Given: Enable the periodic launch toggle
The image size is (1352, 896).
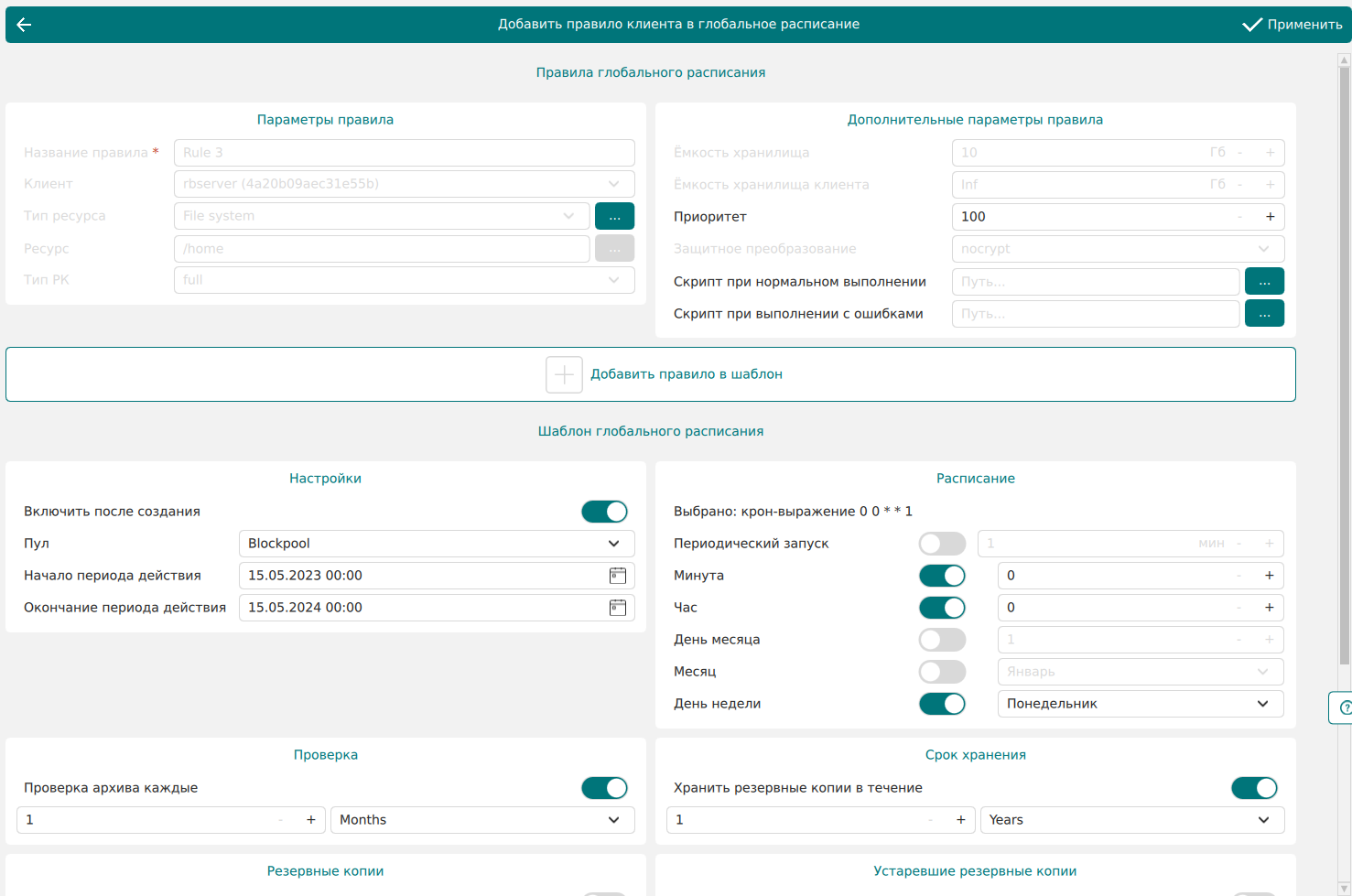Looking at the screenshot, I should (x=942, y=544).
